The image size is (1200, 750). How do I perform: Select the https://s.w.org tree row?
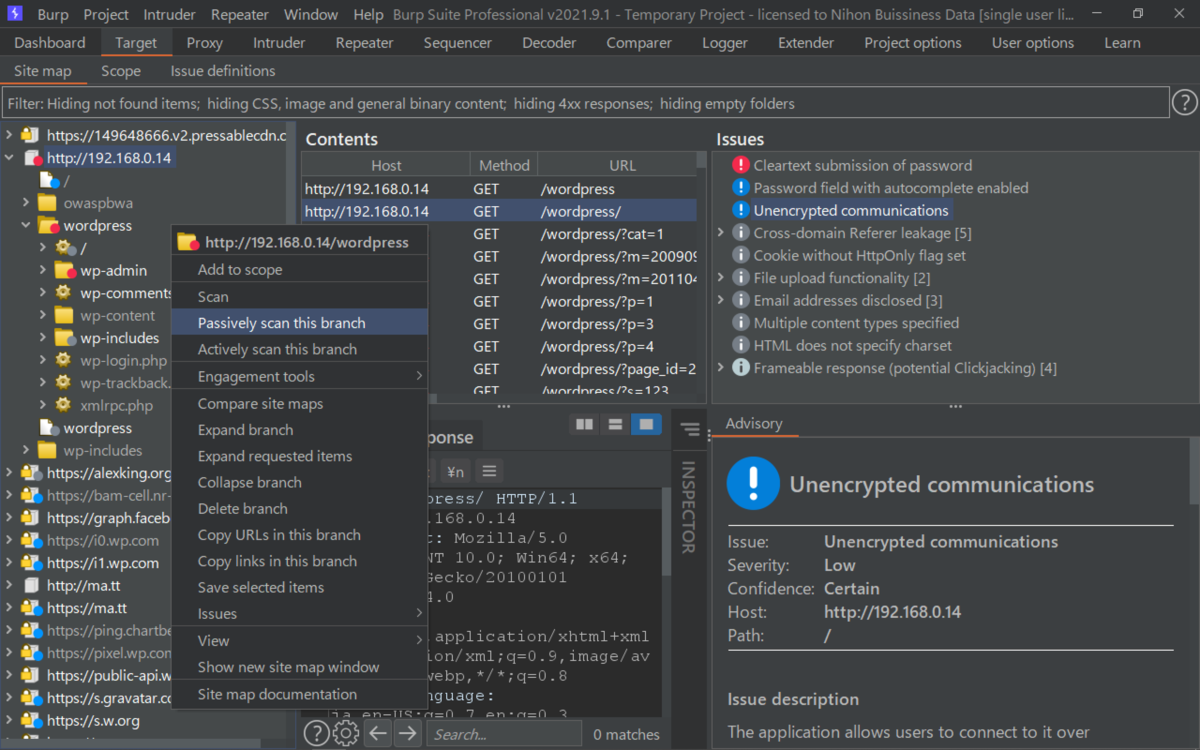click(x=93, y=720)
